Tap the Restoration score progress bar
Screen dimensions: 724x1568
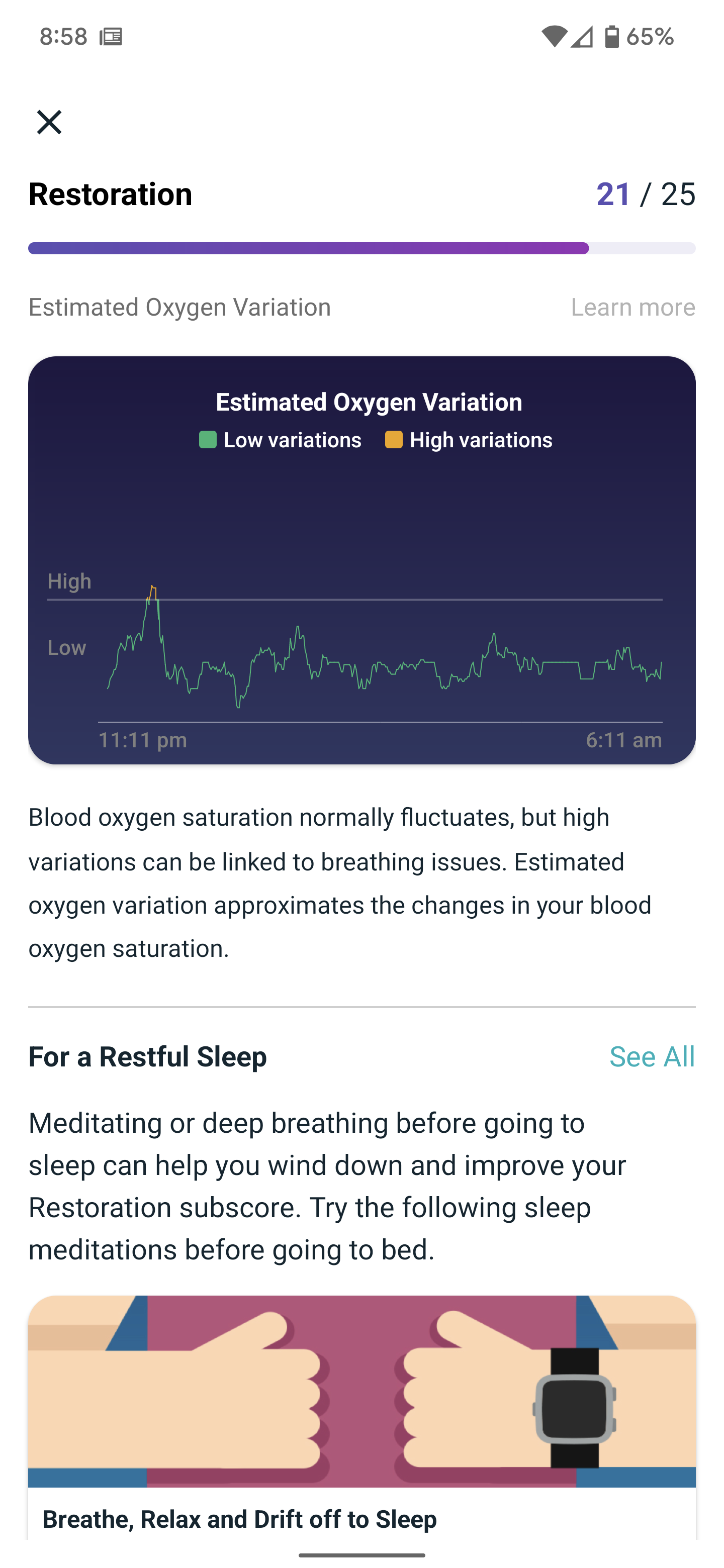(x=361, y=248)
